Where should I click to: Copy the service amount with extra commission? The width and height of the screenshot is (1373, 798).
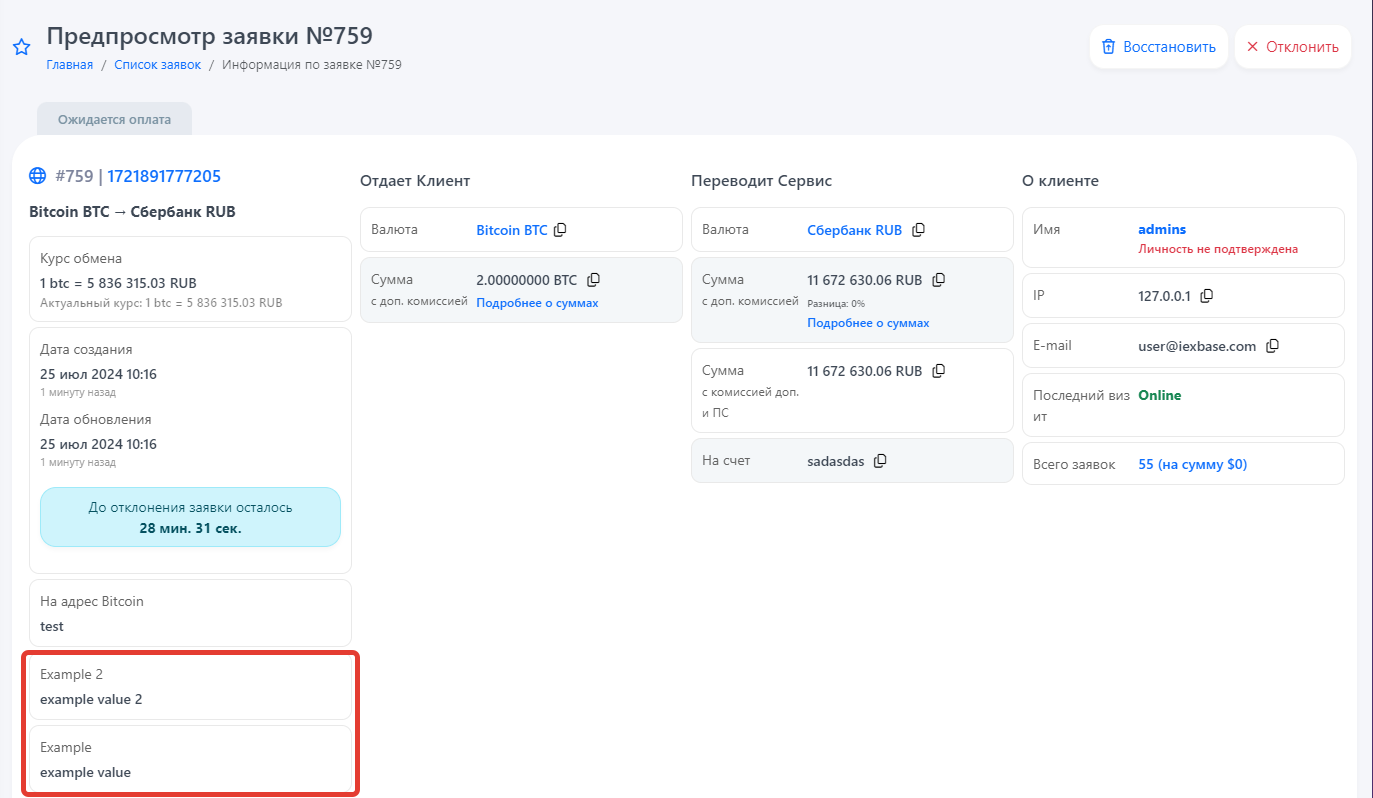tap(938, 280)
